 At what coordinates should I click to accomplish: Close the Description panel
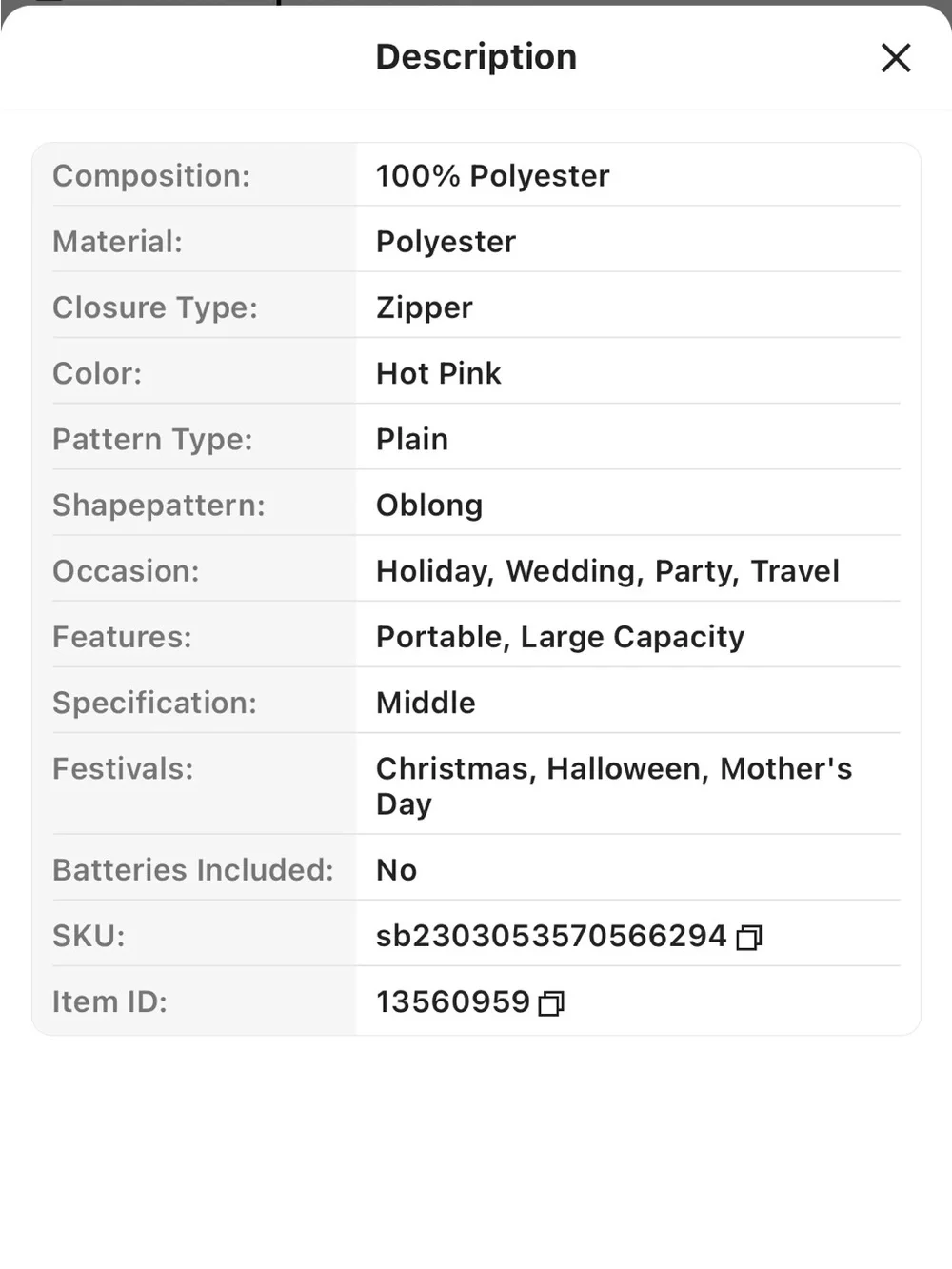pyautogui.click(x=896, y=58)
